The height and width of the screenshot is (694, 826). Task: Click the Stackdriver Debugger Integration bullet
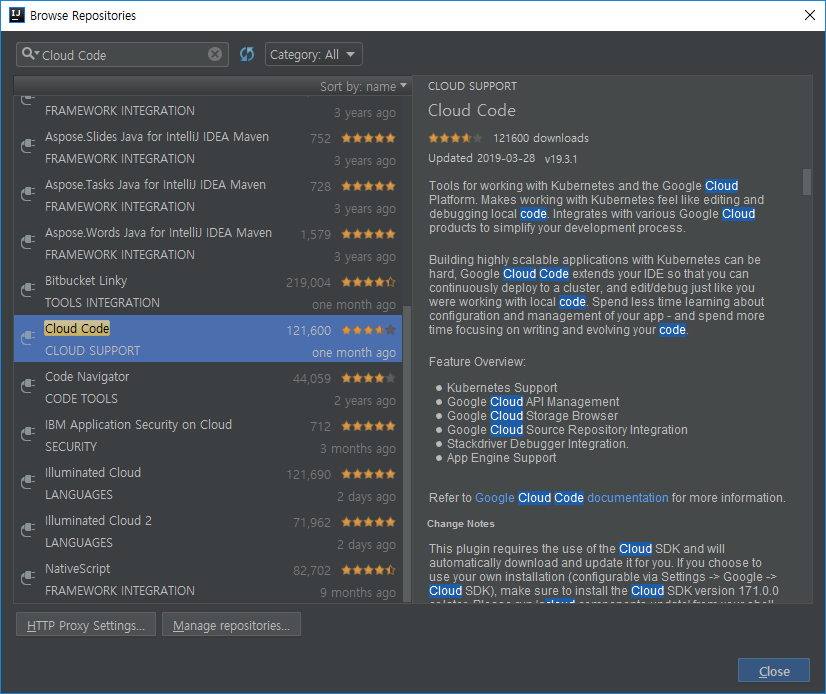(x=537, y=444)
